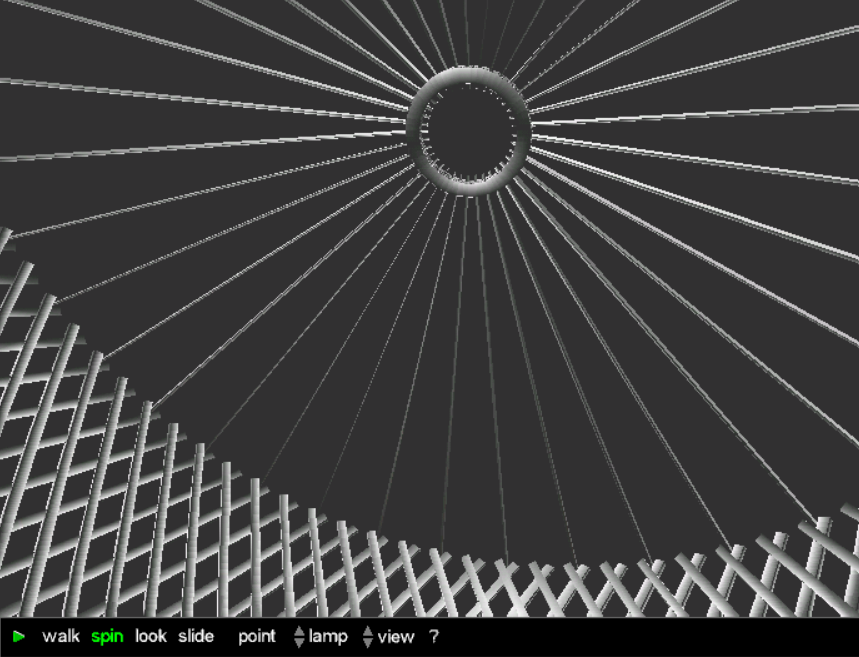Image resolution: width=859 pixels, height=657 pixels.
Task: Click the green play arrow icon
Action: pos(19,637)
